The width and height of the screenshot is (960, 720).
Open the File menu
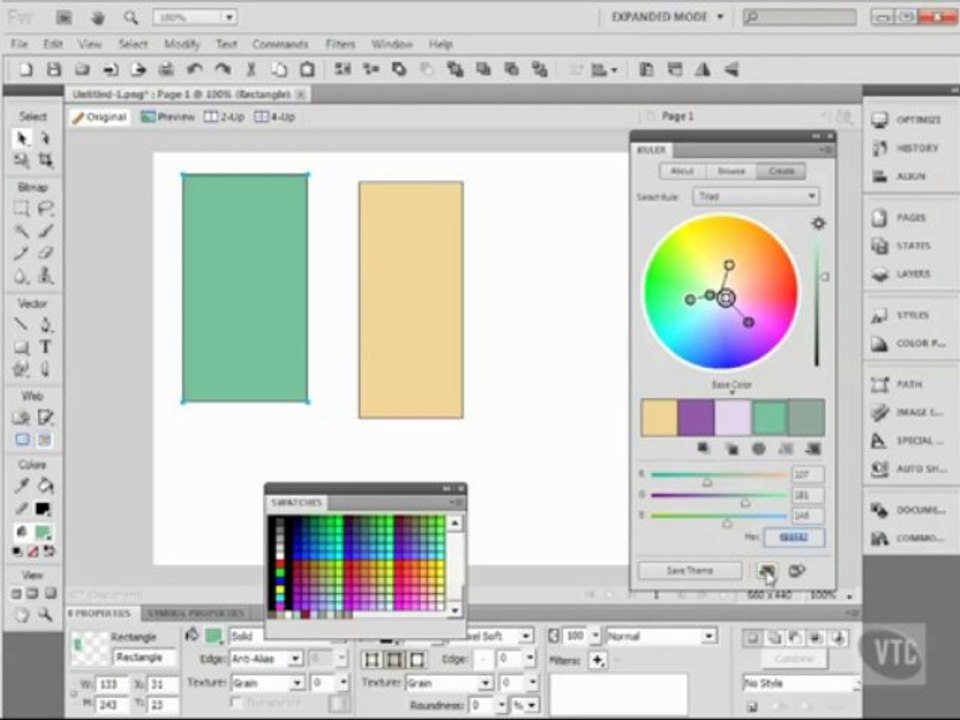click(x=19, y=44)
